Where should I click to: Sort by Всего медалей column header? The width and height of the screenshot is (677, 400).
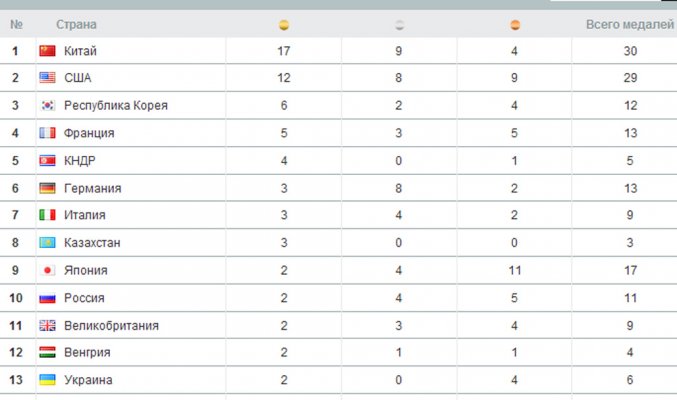tap(630, 25)
